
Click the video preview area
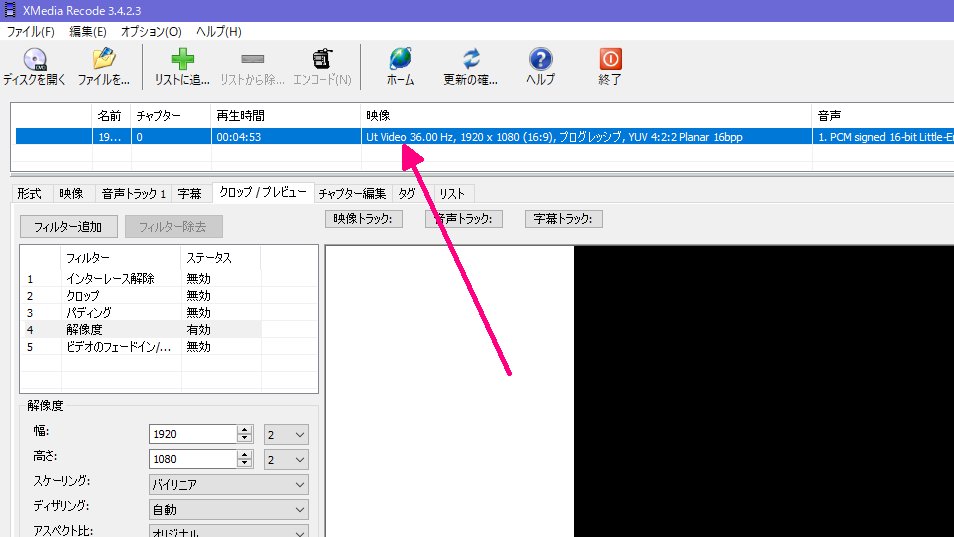coord(639,391)
